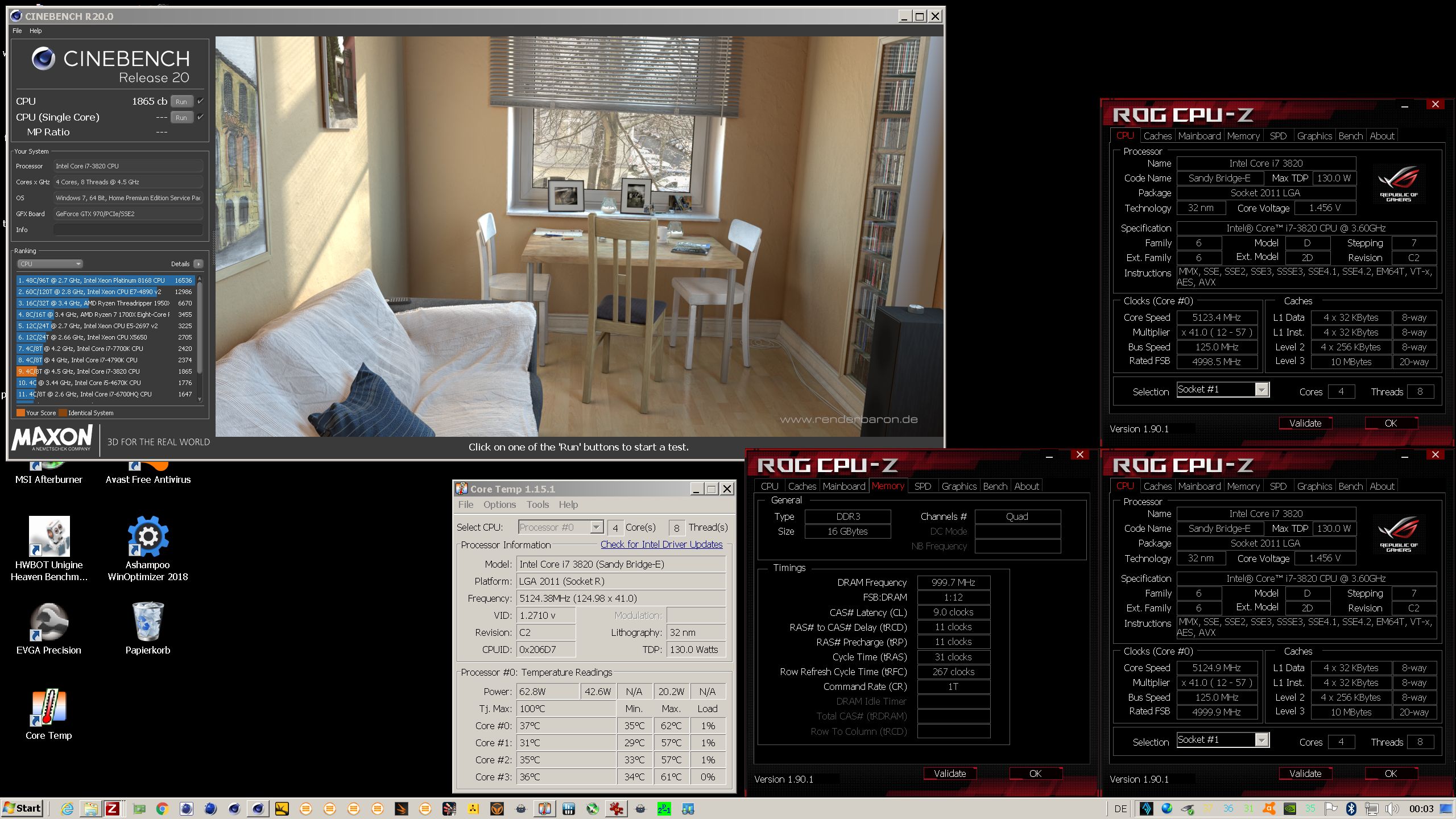1456x819 pixels.
Task: Open the network connection tray icon
Action: tap(1371, 809)
